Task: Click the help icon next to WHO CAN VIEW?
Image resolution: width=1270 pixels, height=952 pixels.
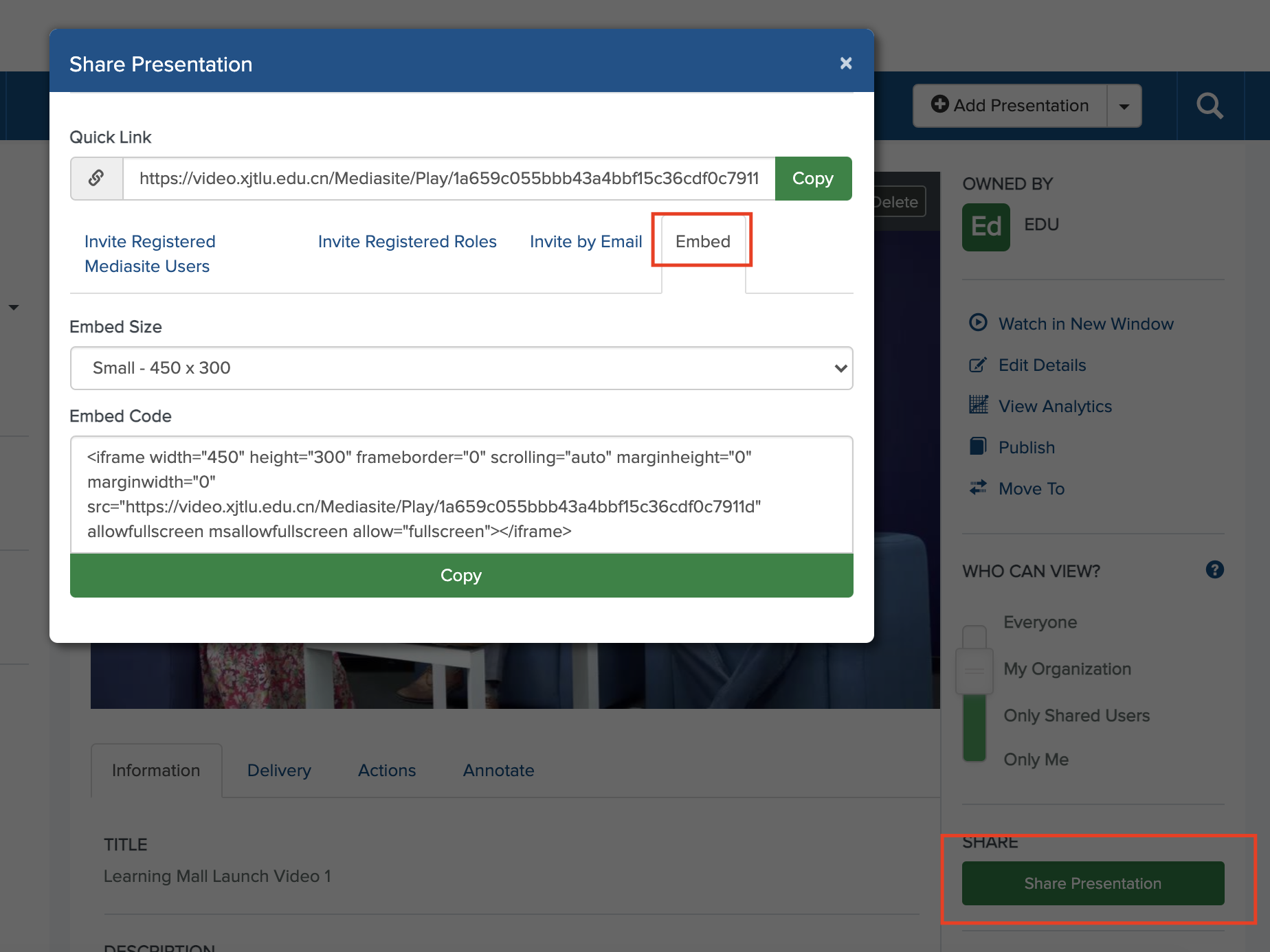Action: point(1215,569)
